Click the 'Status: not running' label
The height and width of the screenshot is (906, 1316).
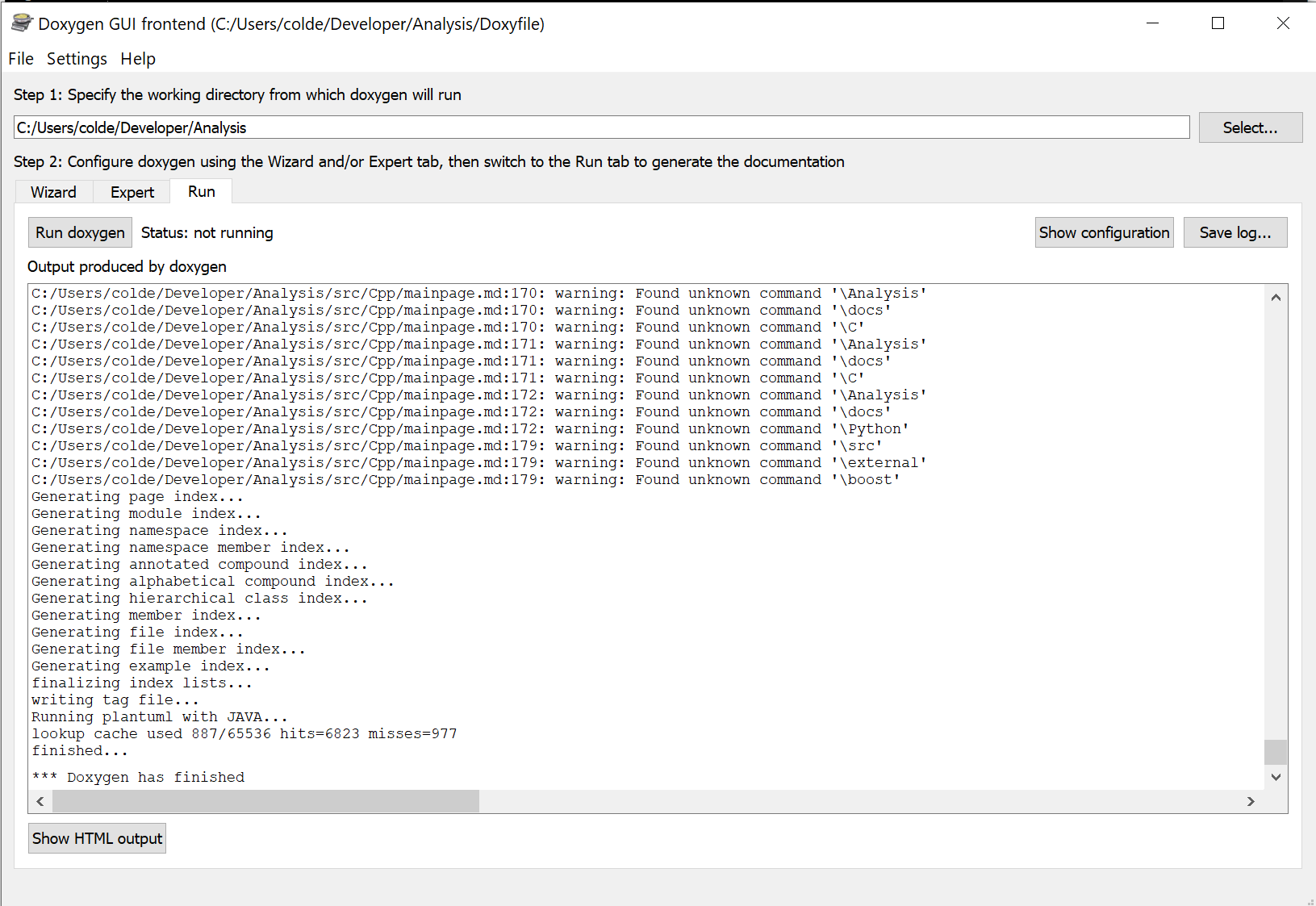point(207,232)
